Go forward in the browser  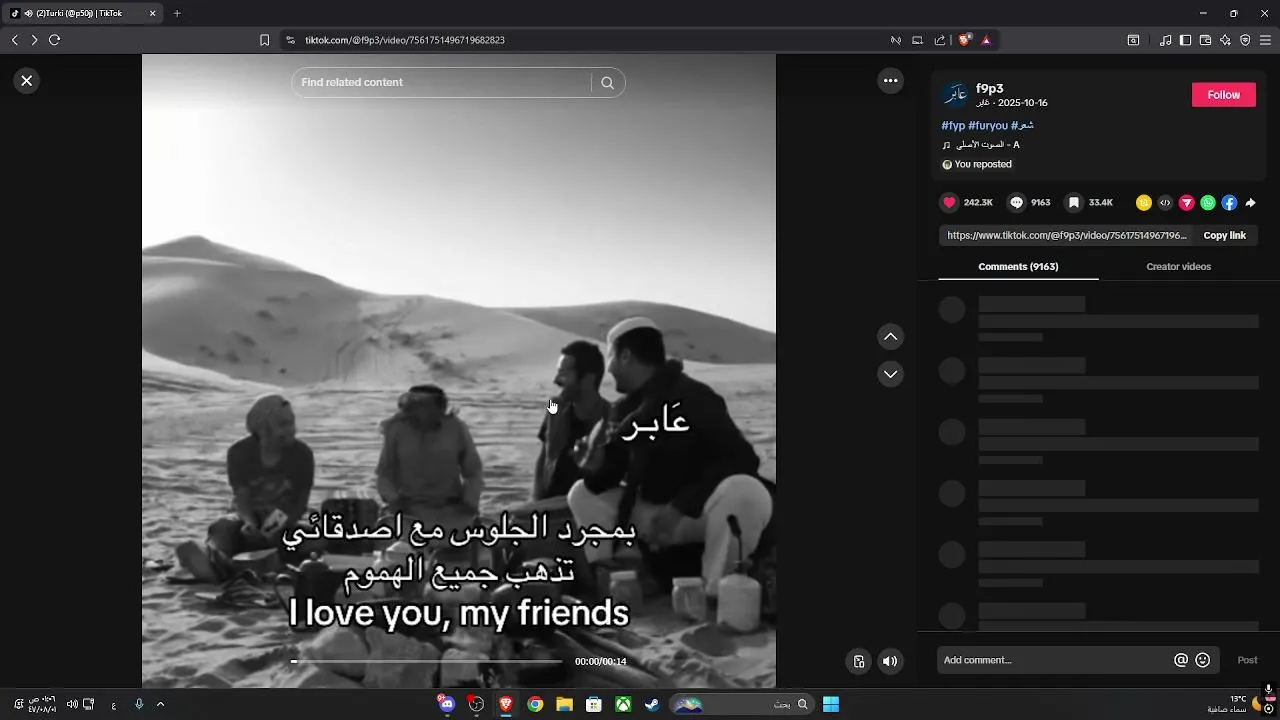34,40
